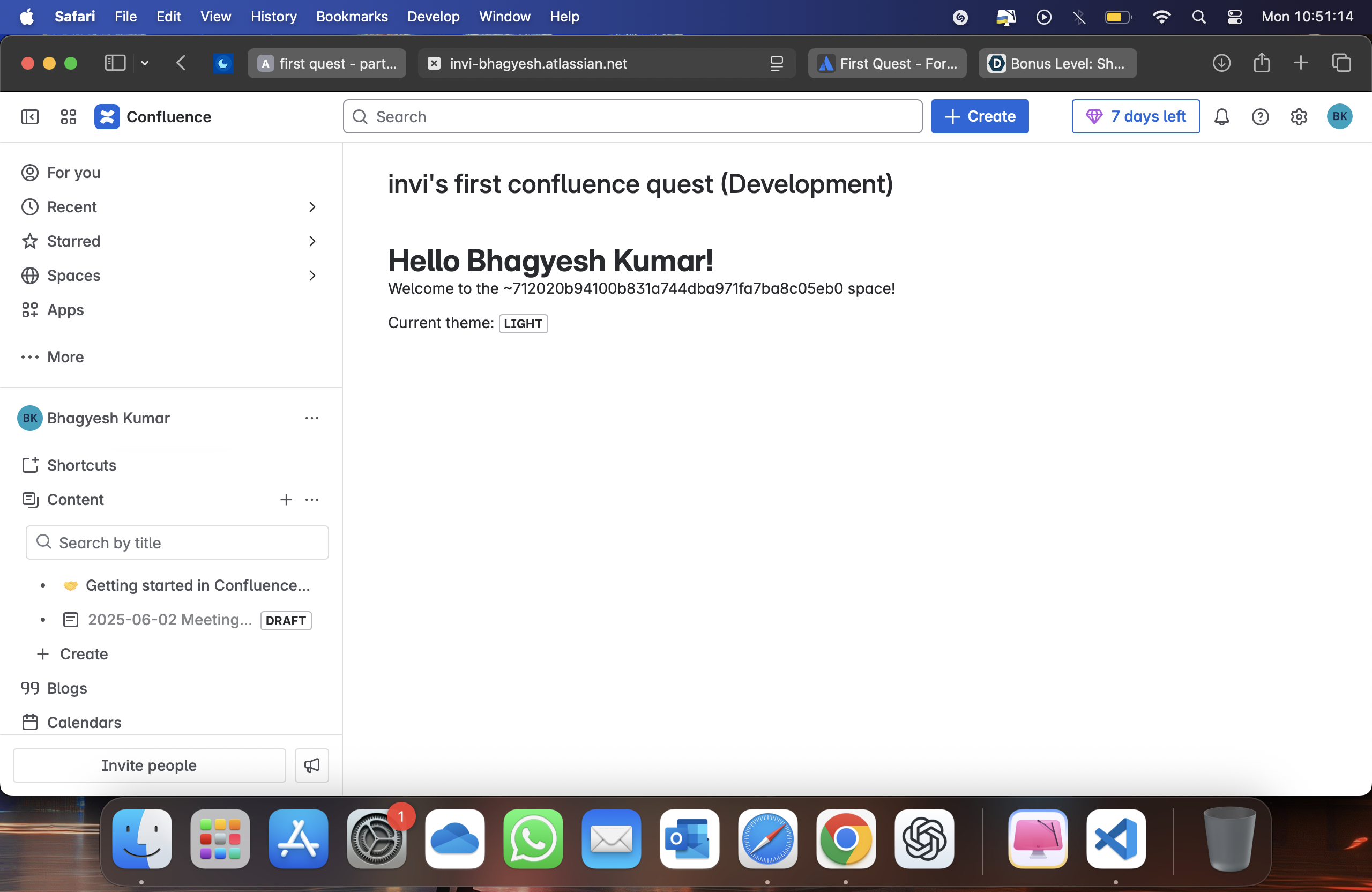Click the Invite people button
Screen dimensions: 1372x892
150,765
